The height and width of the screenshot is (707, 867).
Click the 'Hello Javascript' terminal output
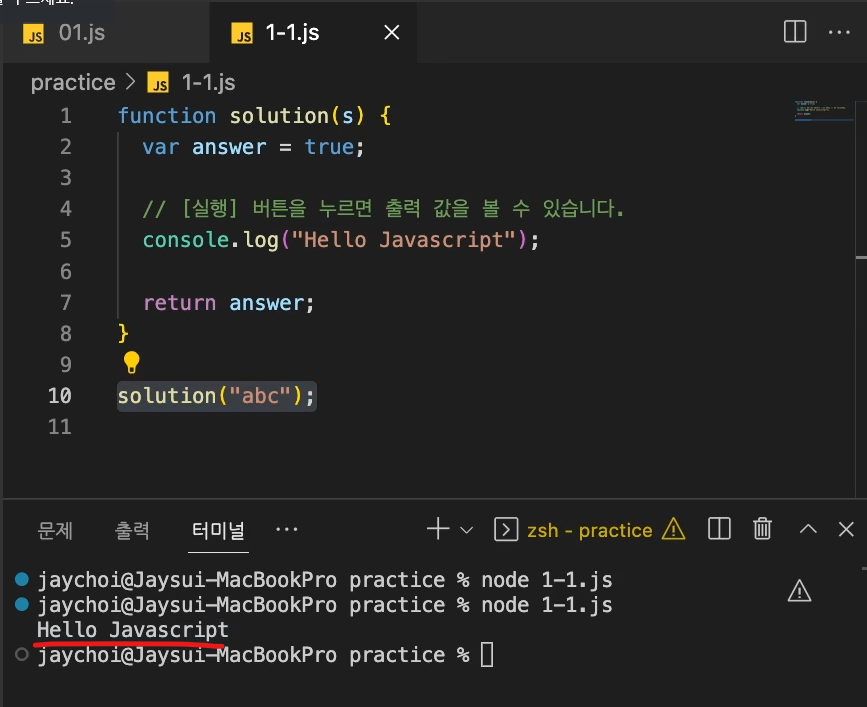pyautogui.click(x=133, y=630)
